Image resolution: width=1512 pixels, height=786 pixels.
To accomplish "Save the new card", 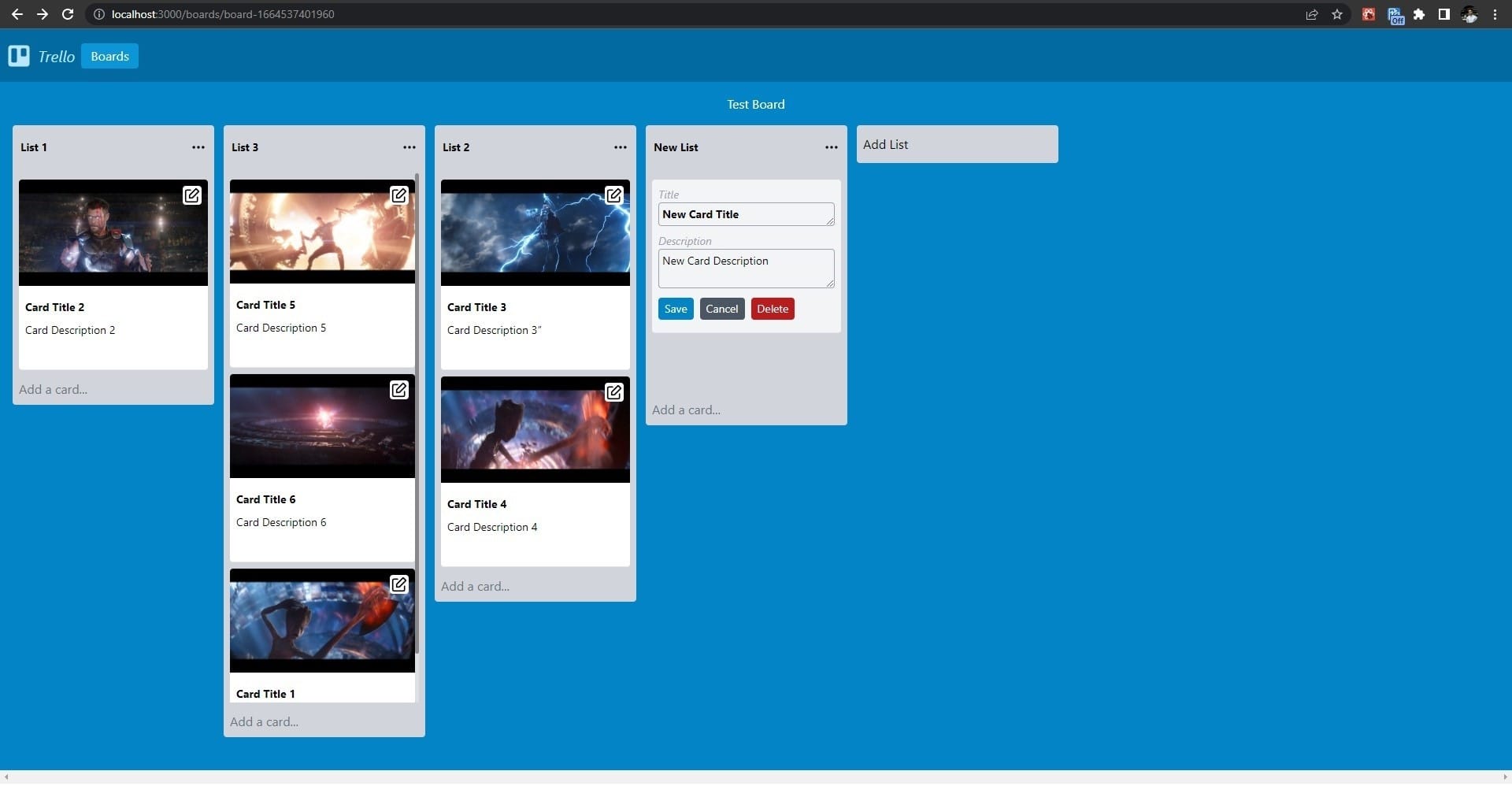I will 676,309.
